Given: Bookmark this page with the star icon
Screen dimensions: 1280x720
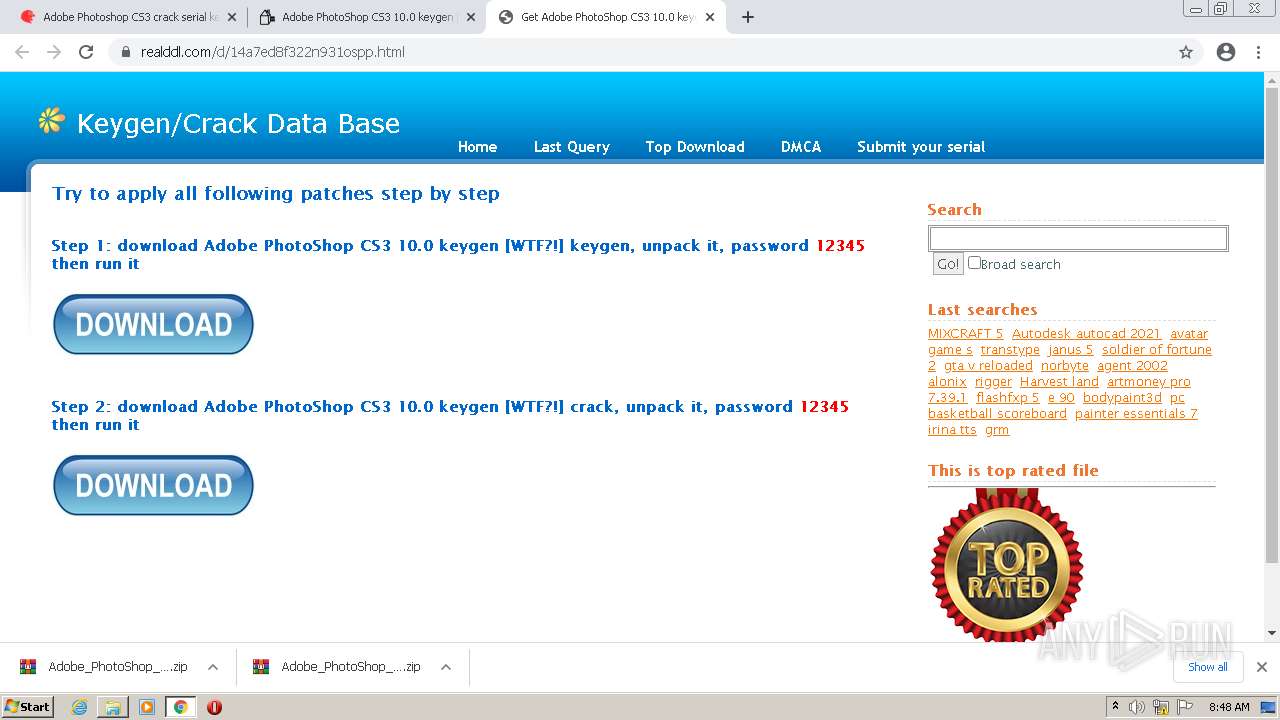Looking at the screenshot, I should click(x=1186, y=52).
